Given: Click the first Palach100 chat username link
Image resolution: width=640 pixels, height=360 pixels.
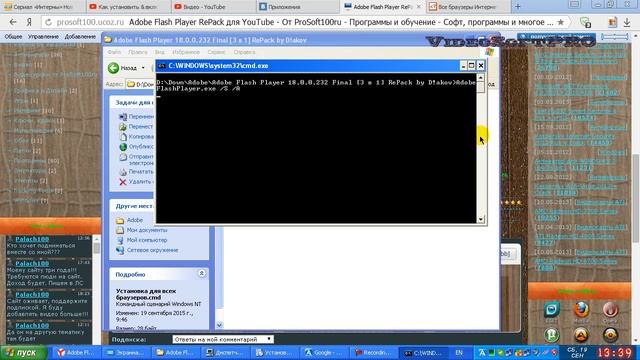Looking at the screenshot, I should click(32, 239).
